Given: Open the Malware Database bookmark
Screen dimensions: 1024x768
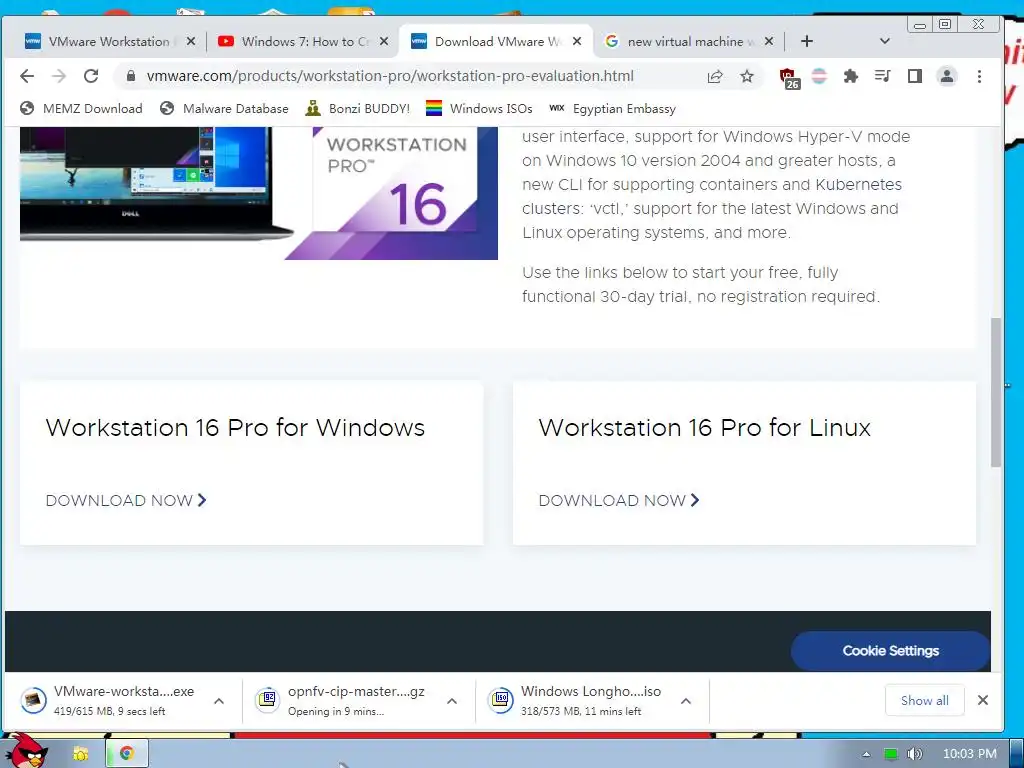Looking at the screenshot, I should (x=224, y=108).
